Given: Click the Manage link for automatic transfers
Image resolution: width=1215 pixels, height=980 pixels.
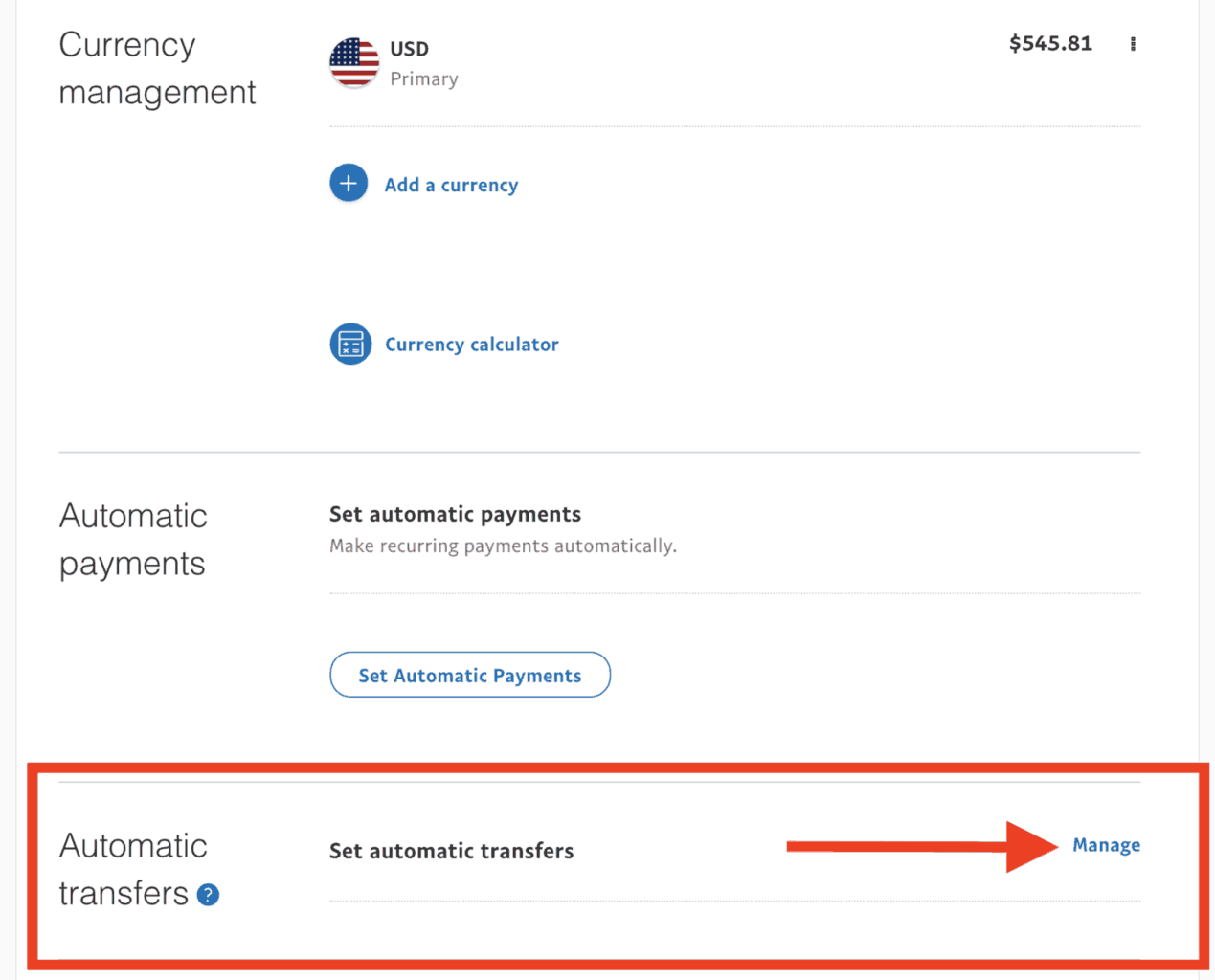Looking at the screenshot, I should click(x=1106, y=845).
